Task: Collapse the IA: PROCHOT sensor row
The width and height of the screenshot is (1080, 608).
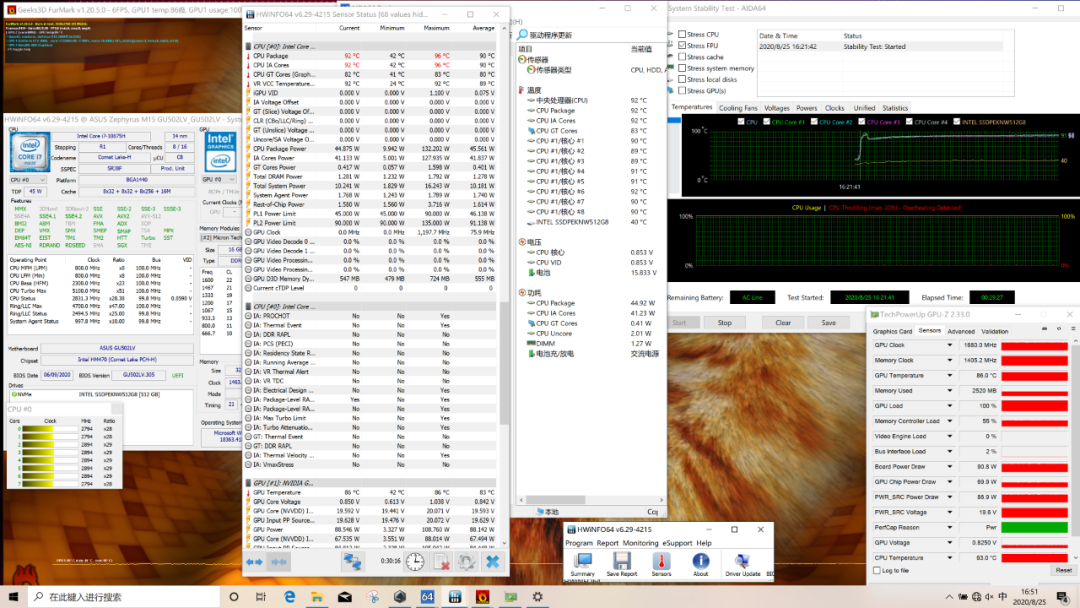Action: pyautogui.click(x=250, y=316)
